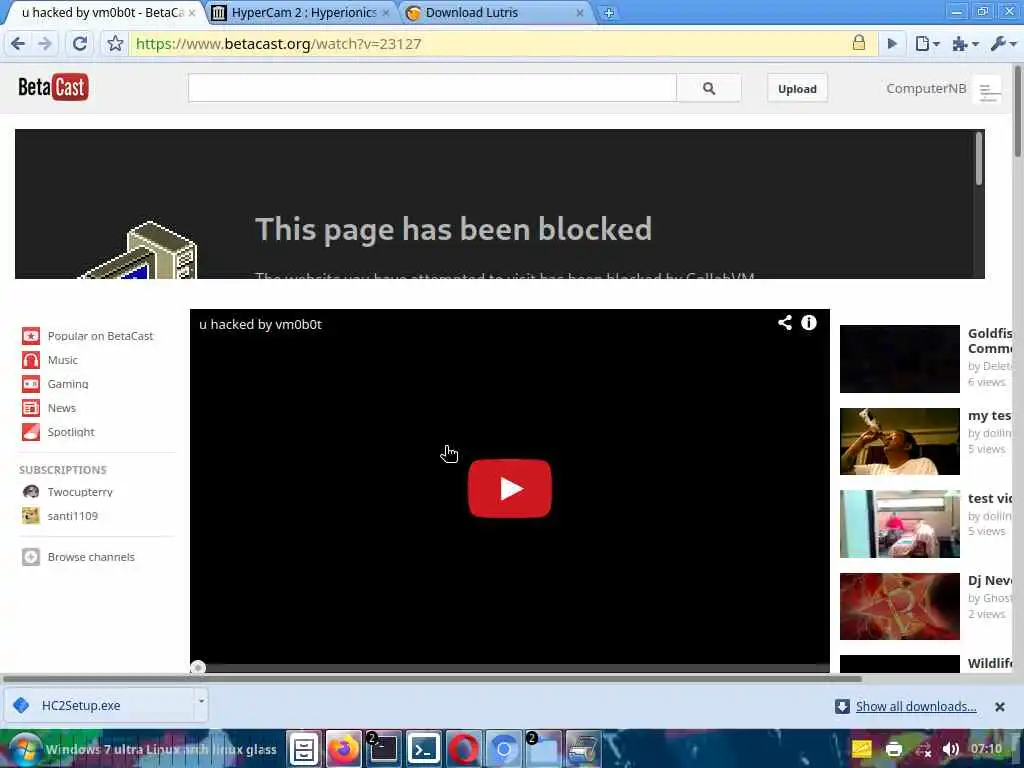Click the video progress bar scrubber handle

click(198, 667)
